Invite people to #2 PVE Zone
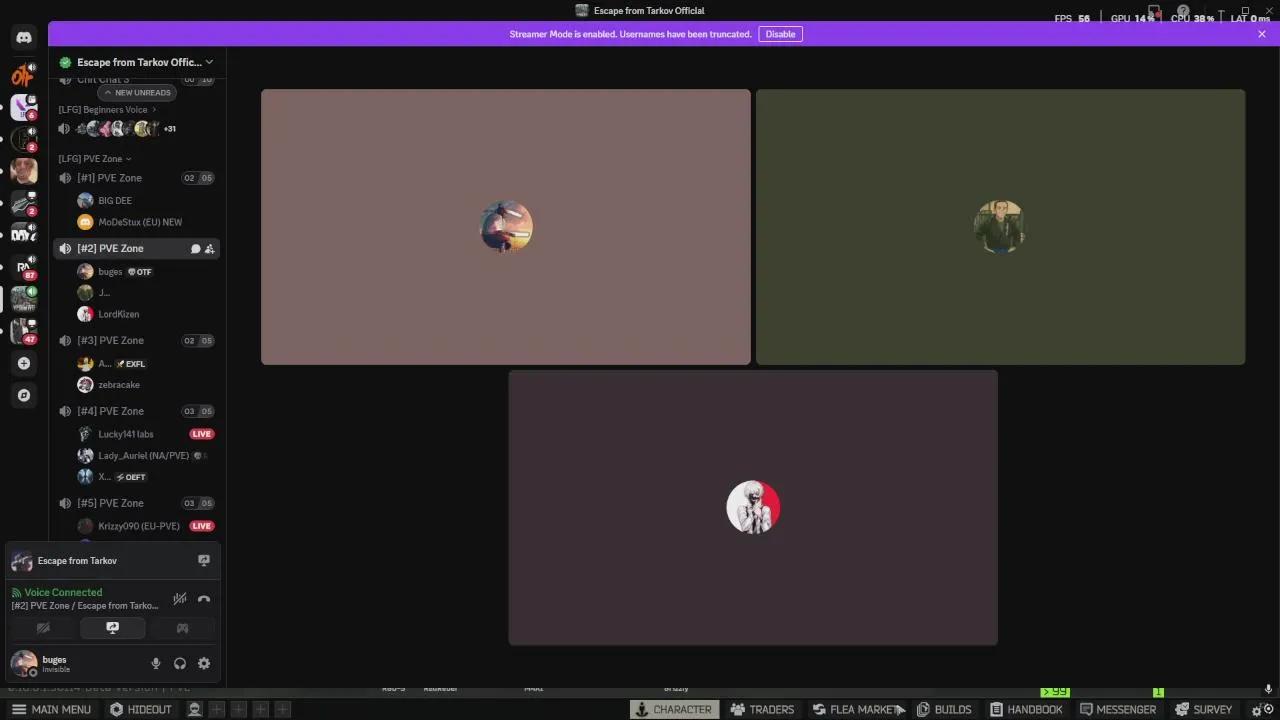 pyautogui.click(x=209, y=249)
